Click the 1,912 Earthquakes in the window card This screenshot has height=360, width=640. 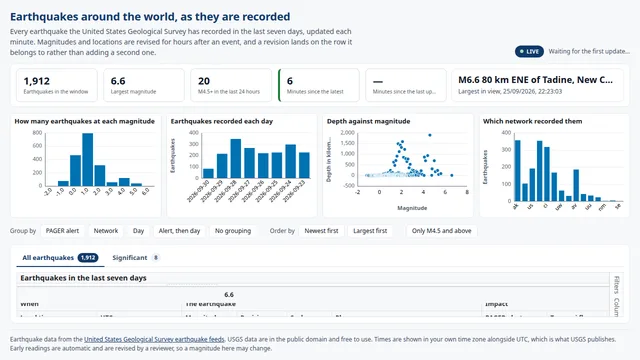[57, 85]
